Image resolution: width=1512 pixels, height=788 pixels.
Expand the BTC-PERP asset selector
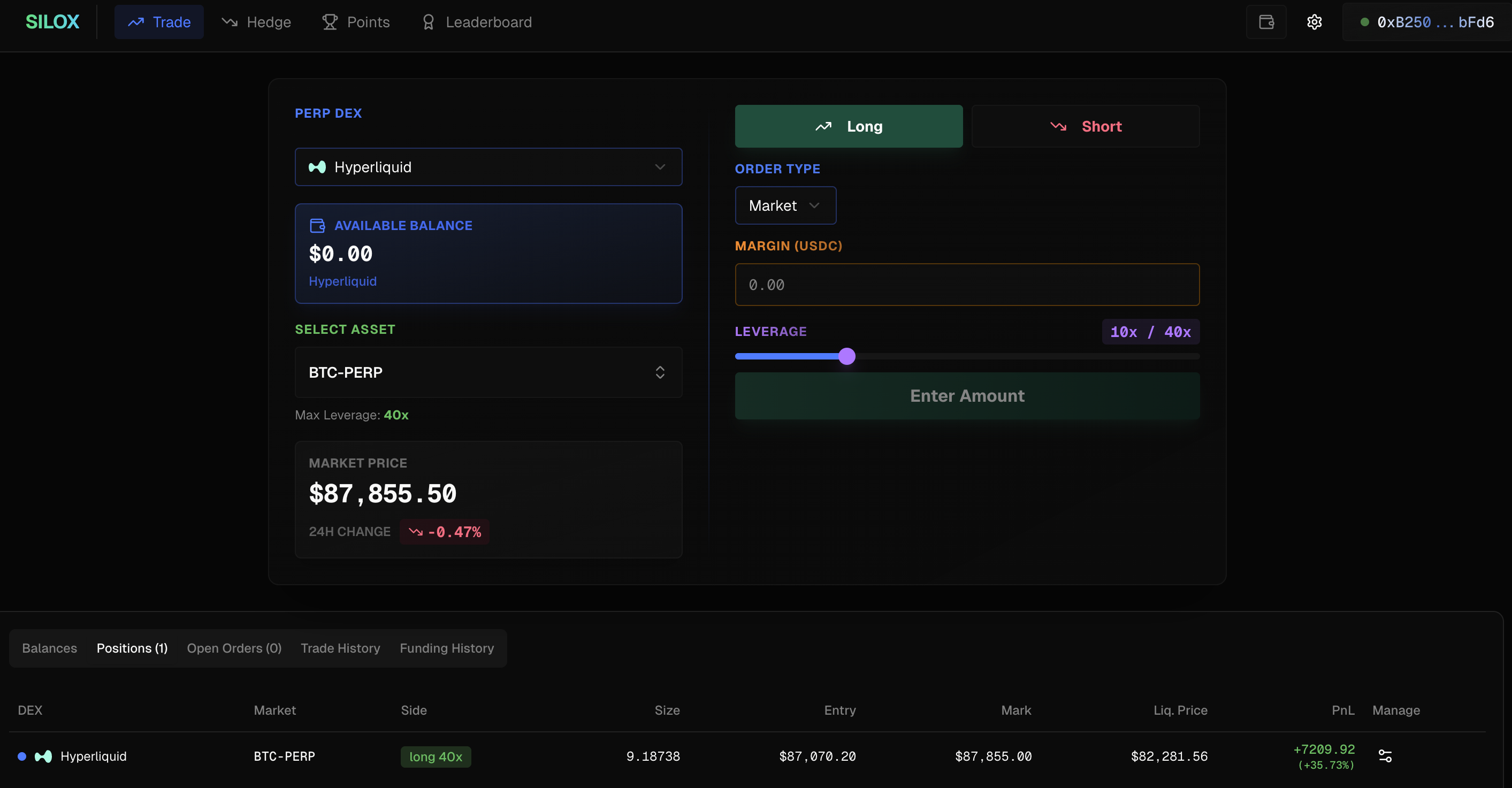(488, 372)
